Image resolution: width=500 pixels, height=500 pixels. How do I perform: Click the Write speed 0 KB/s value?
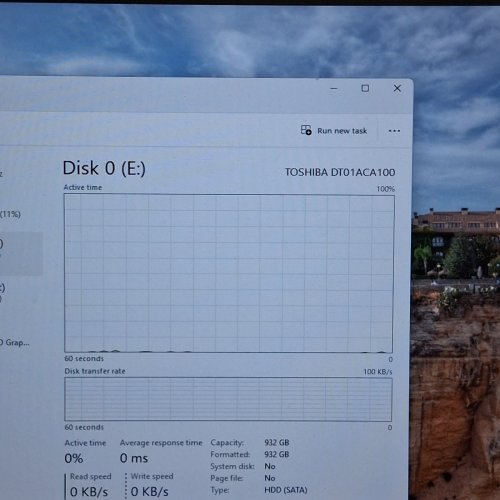pos(150,491)
